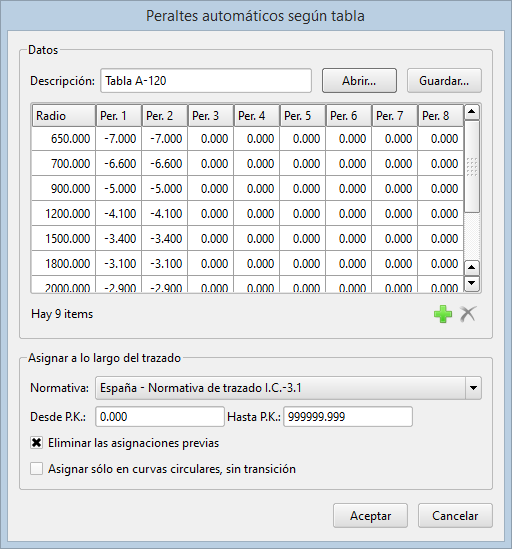Click the Per. 4 column header
Screen dimensions: 512x549
(x=257, y=116)
